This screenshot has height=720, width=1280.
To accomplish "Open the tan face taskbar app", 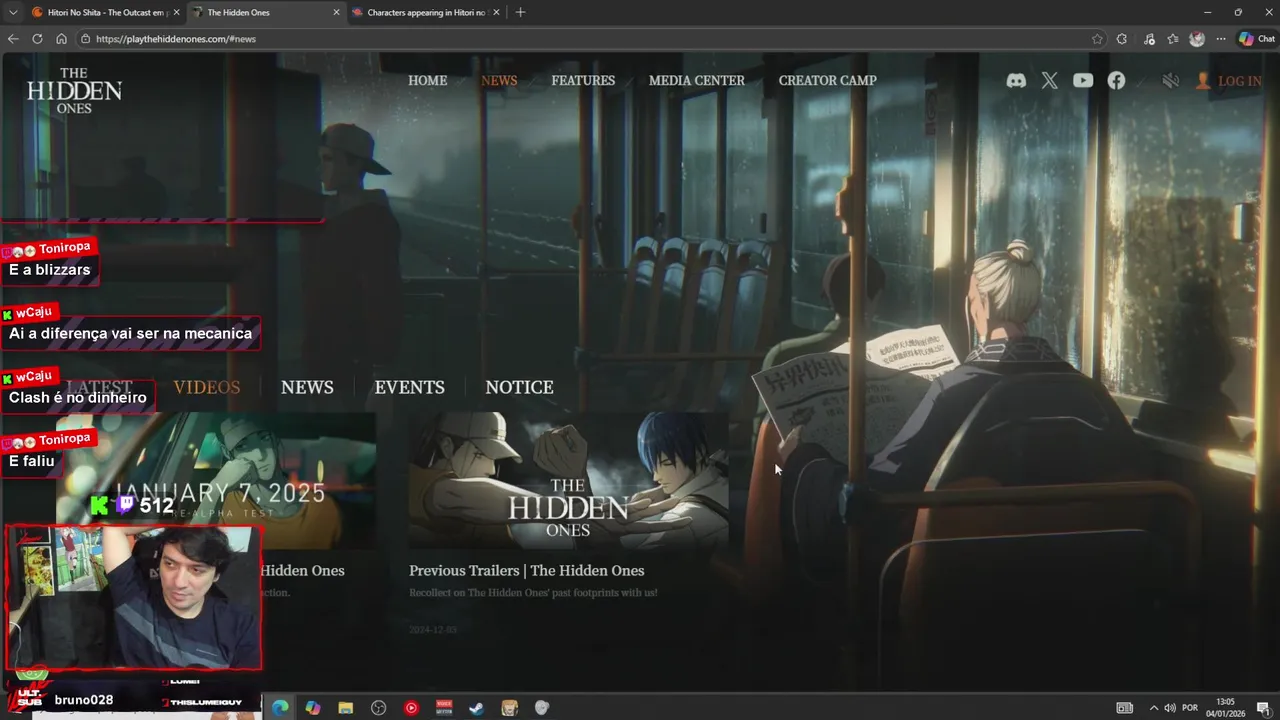I will tap(509, 708).
